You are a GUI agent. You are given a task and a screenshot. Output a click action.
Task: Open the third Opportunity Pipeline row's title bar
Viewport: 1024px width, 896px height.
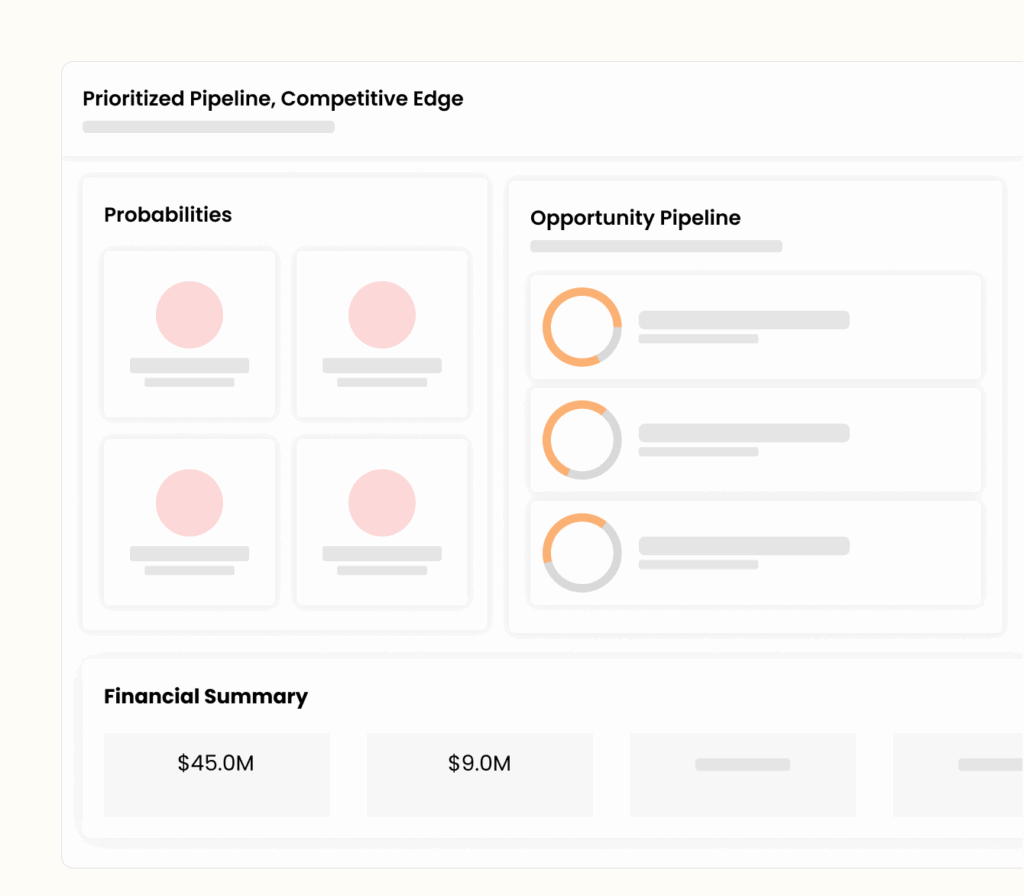(744, 546)
